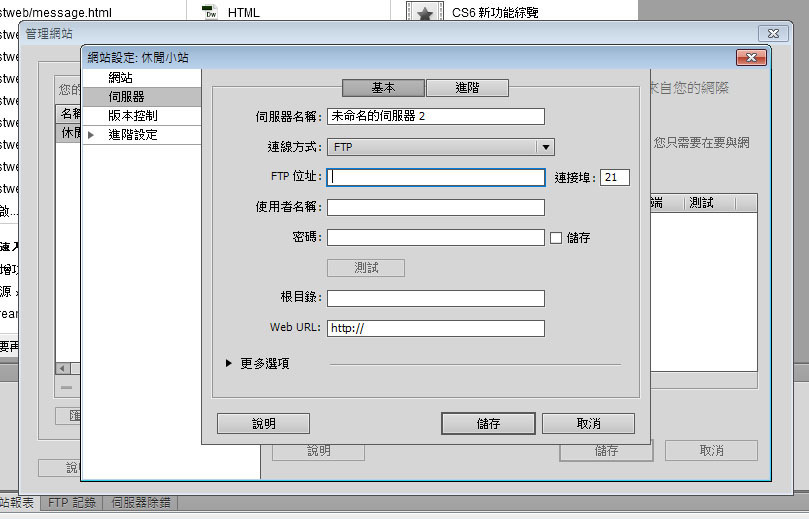This screenshot has width=809, height=519.
Task: Click the 根目錄 input field
Action: click(435, 298)
